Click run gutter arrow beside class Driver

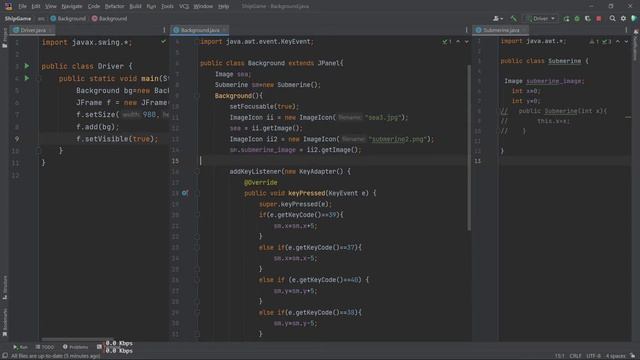coord(27,66)
